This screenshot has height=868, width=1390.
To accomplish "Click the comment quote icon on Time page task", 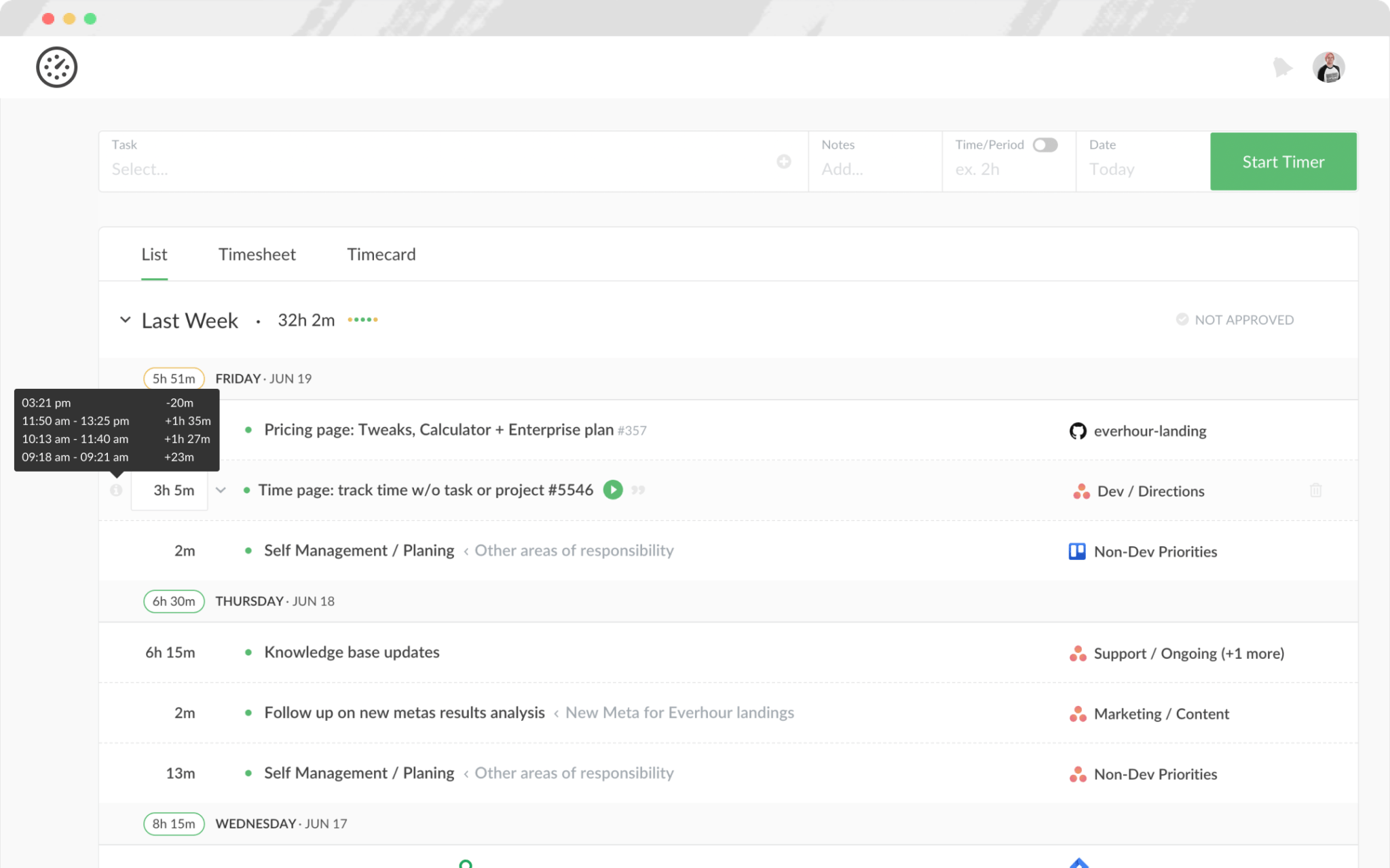I will [x=637, y=490].
